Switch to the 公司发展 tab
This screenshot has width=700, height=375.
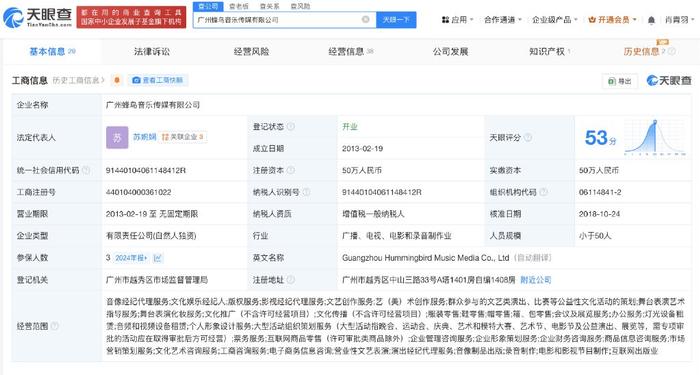tap(450, 51)
